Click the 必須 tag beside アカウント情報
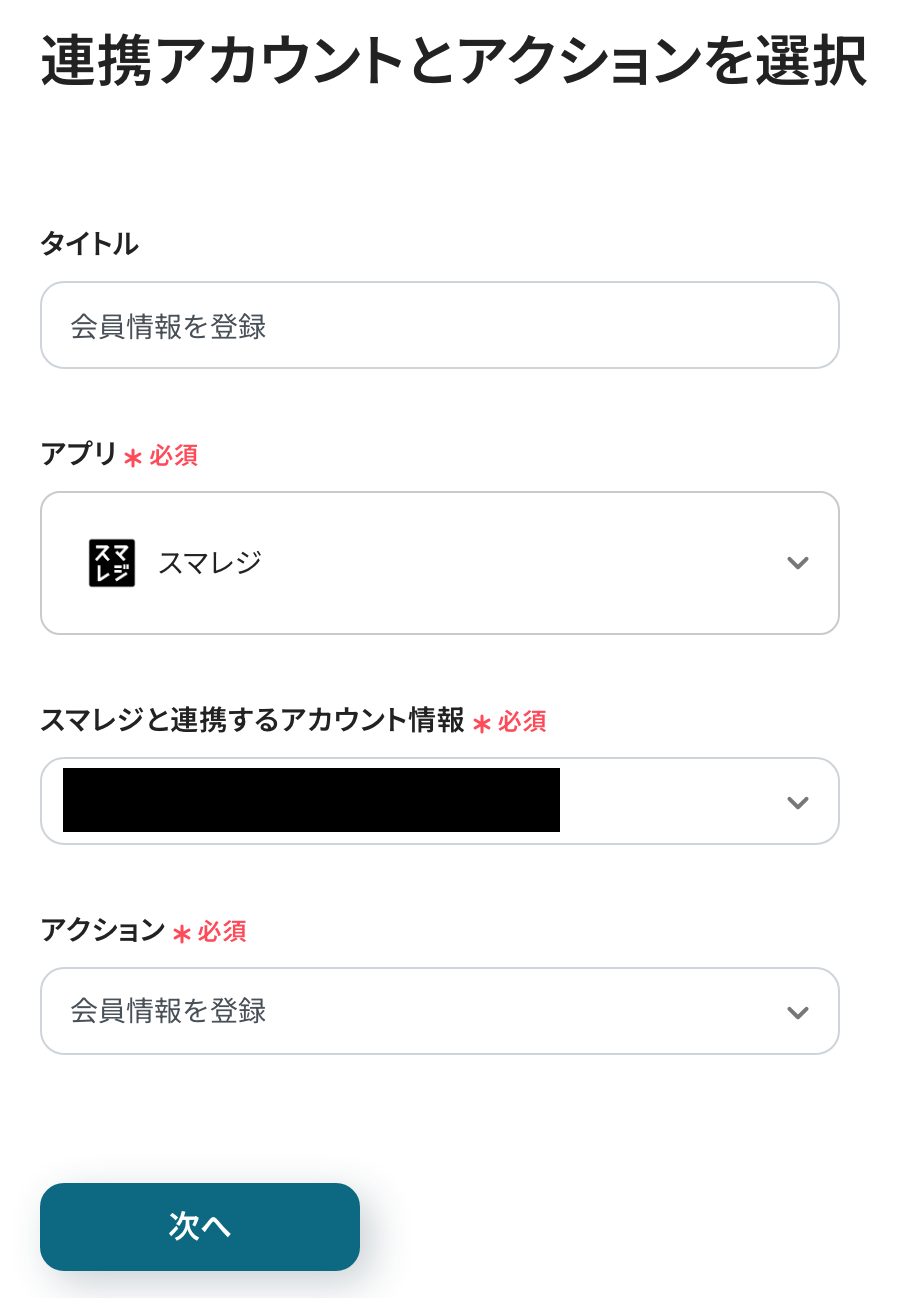Viewport: 916px width, 1298px height. (x=522, y=722)
